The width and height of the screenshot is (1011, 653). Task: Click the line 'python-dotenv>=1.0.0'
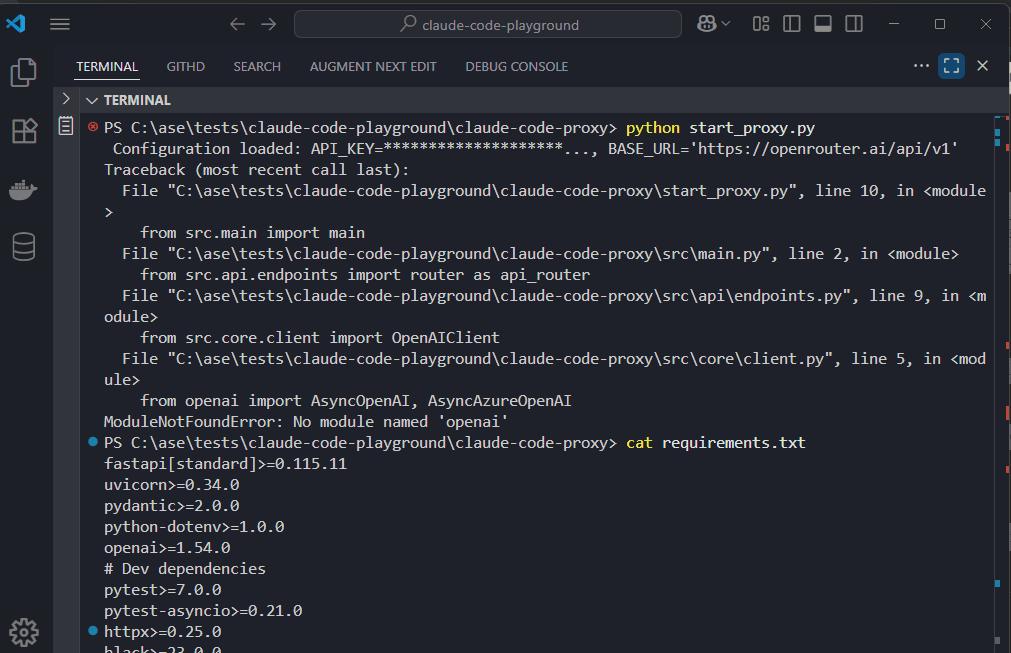[x=194, y=527]
